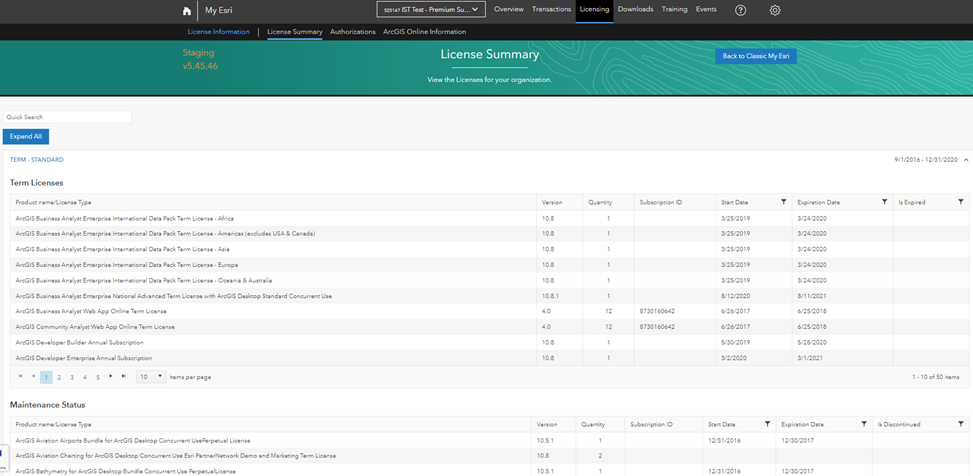This screenshot has height=476, width=973.
Task: Select the Data Pack Term License - Africa row
Action: click(490, 218)
